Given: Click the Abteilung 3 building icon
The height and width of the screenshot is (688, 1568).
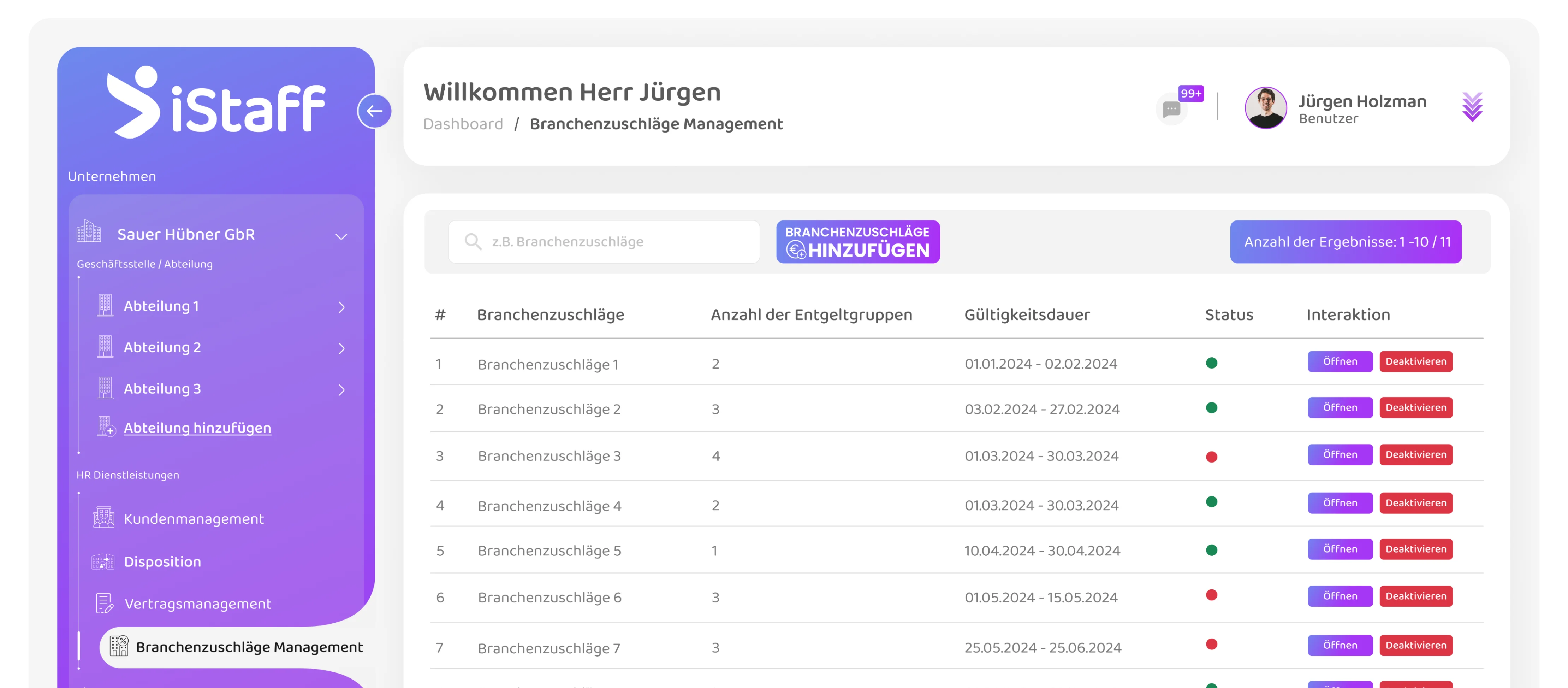Looking at the screenshot, I should coord(105,388).
